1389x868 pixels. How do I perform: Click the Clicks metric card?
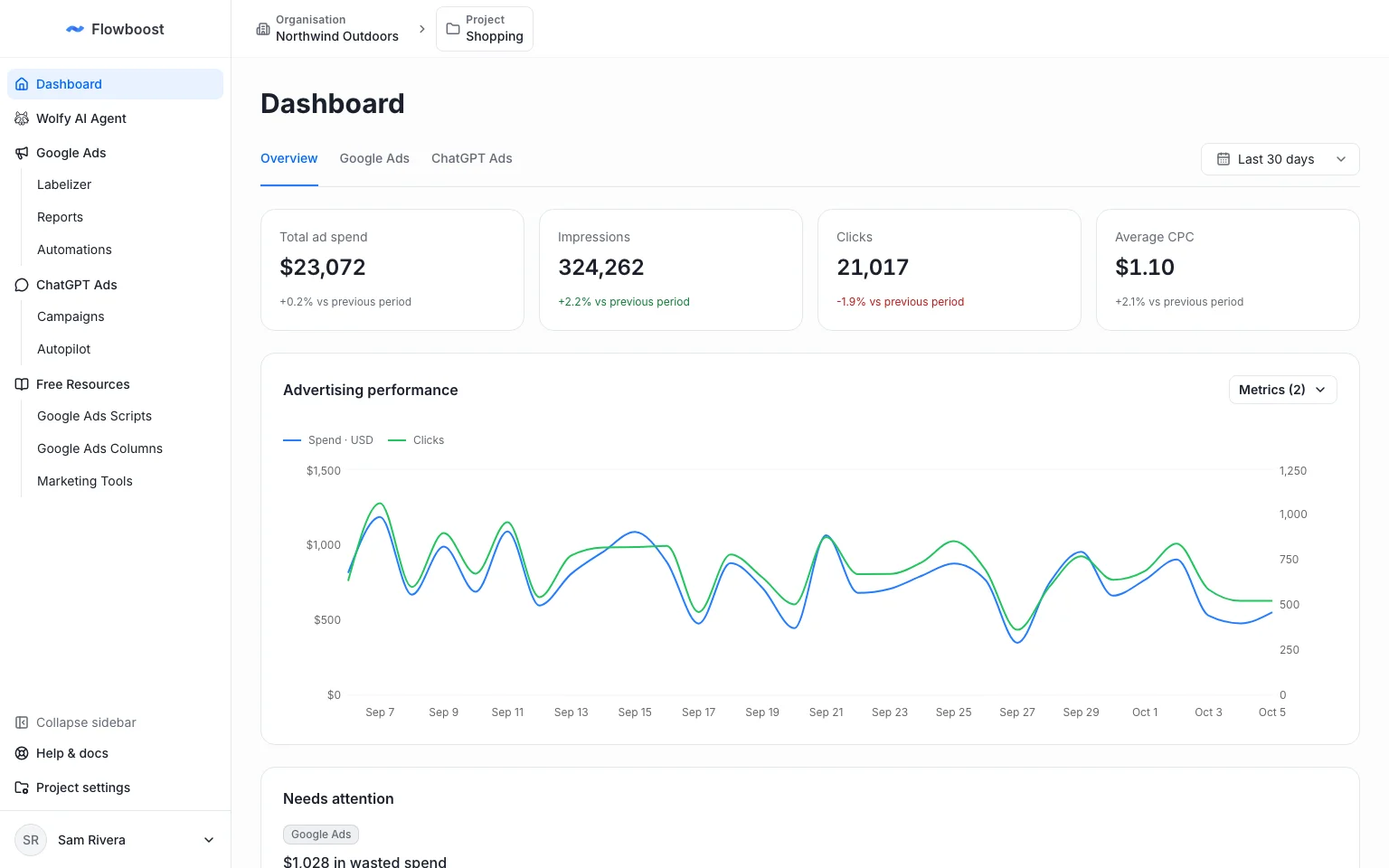click(950, 270)
